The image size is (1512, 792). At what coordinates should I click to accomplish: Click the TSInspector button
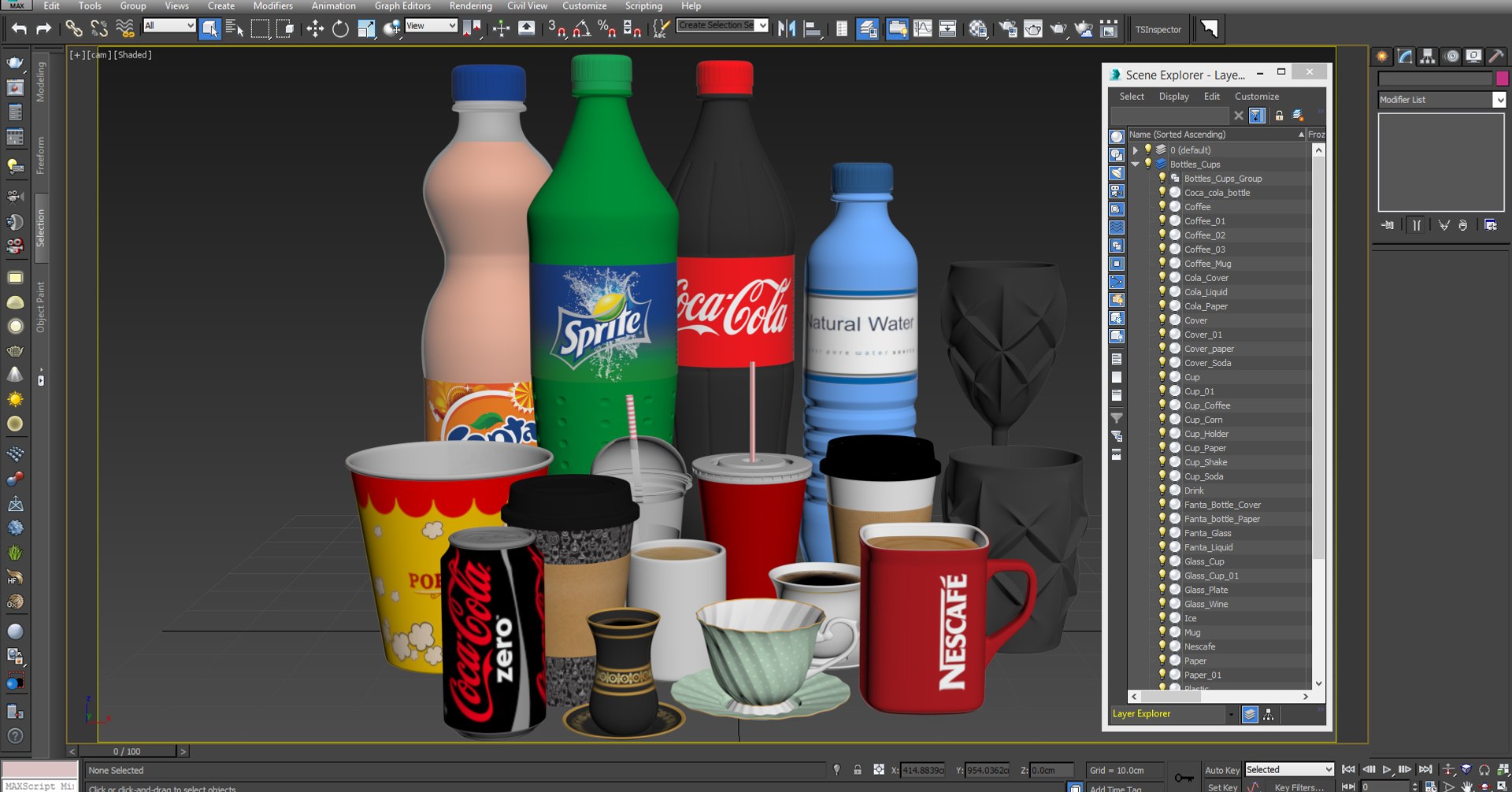pyautogui.click(x=1158, y=30)
